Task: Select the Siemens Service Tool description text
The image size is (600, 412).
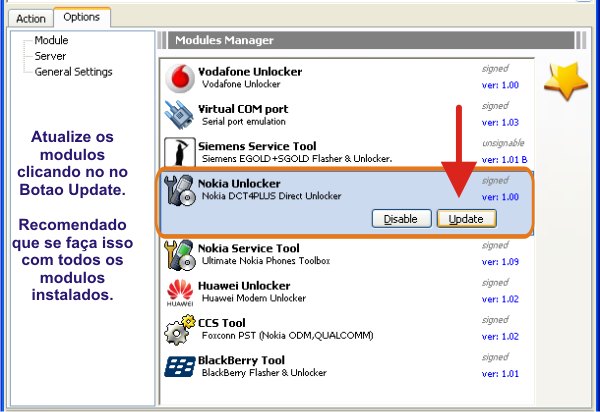Action: click(297, 159)
